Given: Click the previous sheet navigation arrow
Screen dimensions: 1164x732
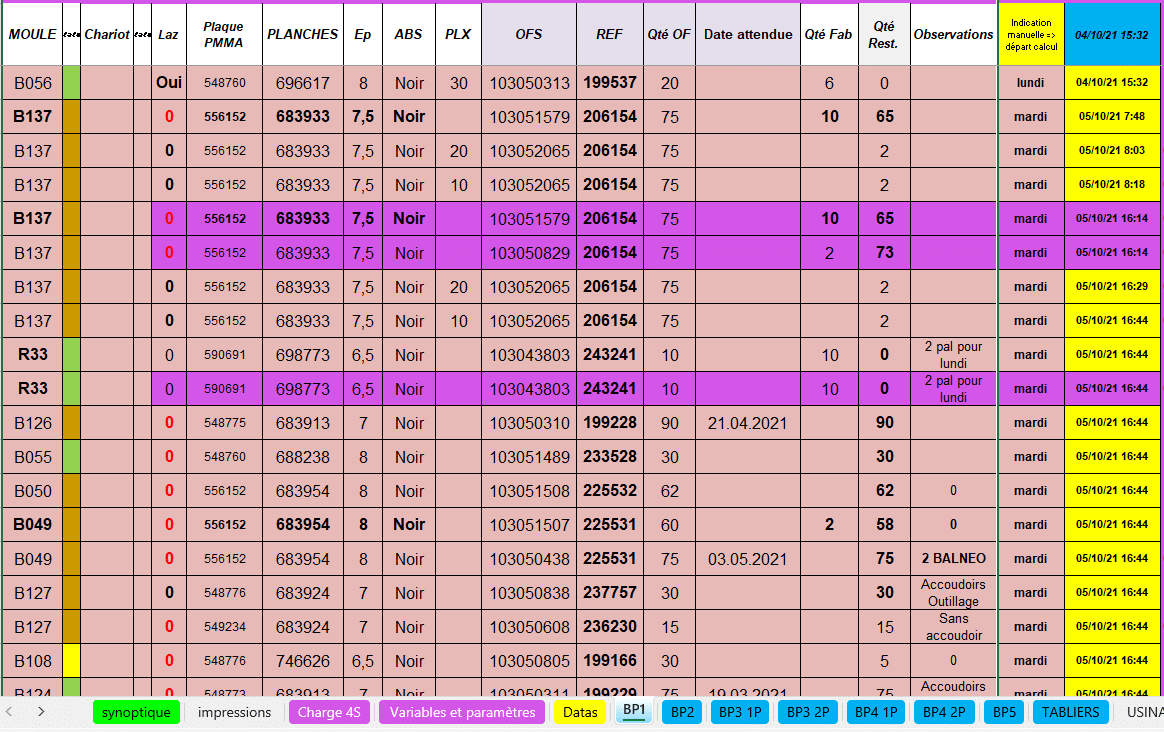Looking at the screenshot, I should [x=10, y=712].
